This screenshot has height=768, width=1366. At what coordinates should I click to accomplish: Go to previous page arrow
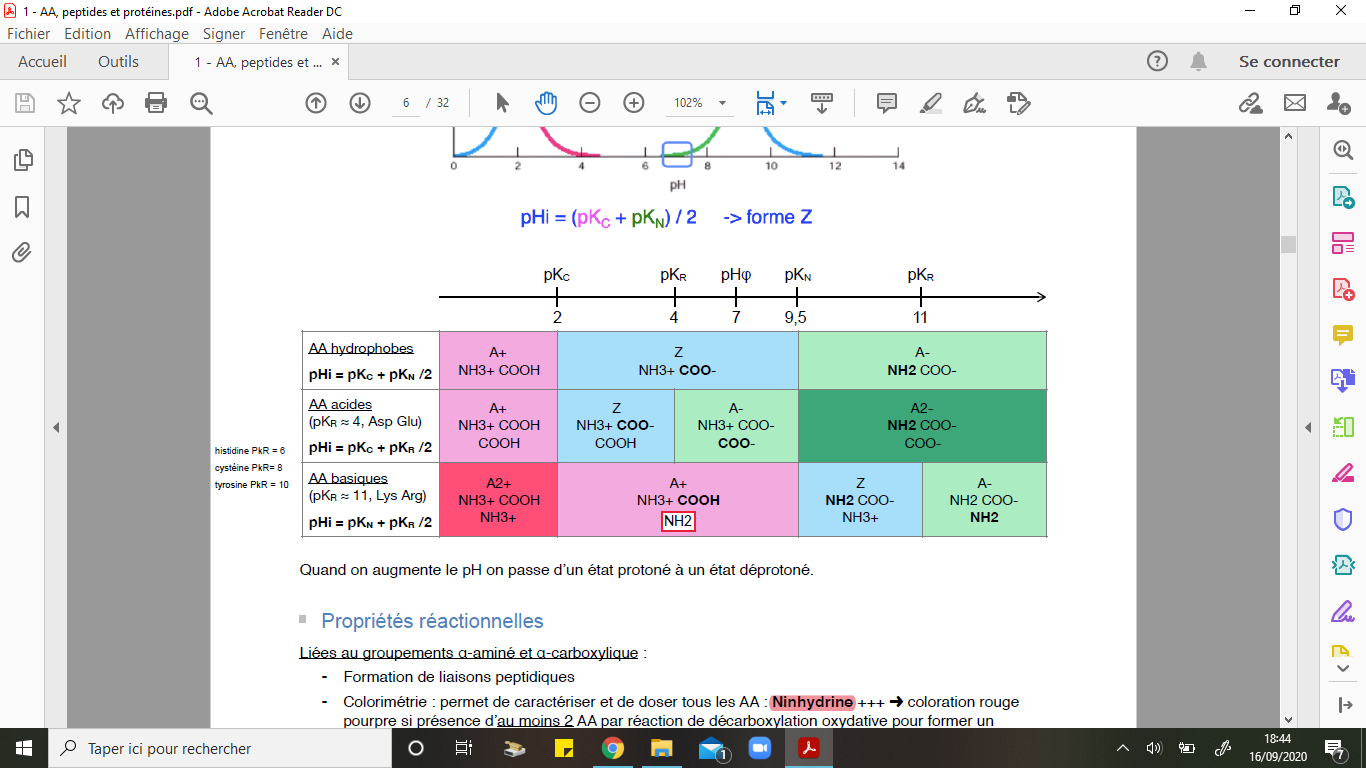[316, 103]
